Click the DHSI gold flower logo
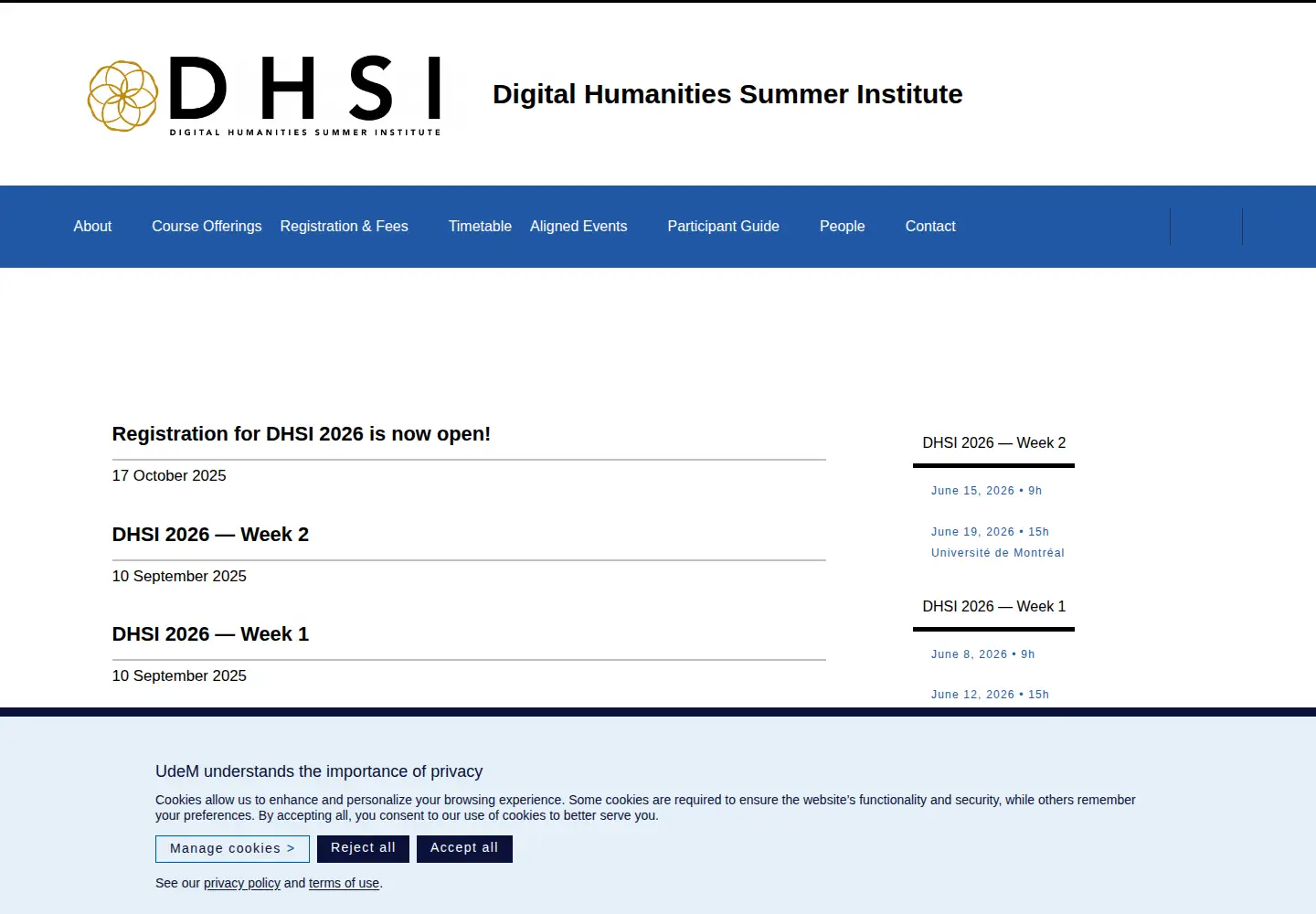Screen dimensions: 1316x914 pos(122,96)
